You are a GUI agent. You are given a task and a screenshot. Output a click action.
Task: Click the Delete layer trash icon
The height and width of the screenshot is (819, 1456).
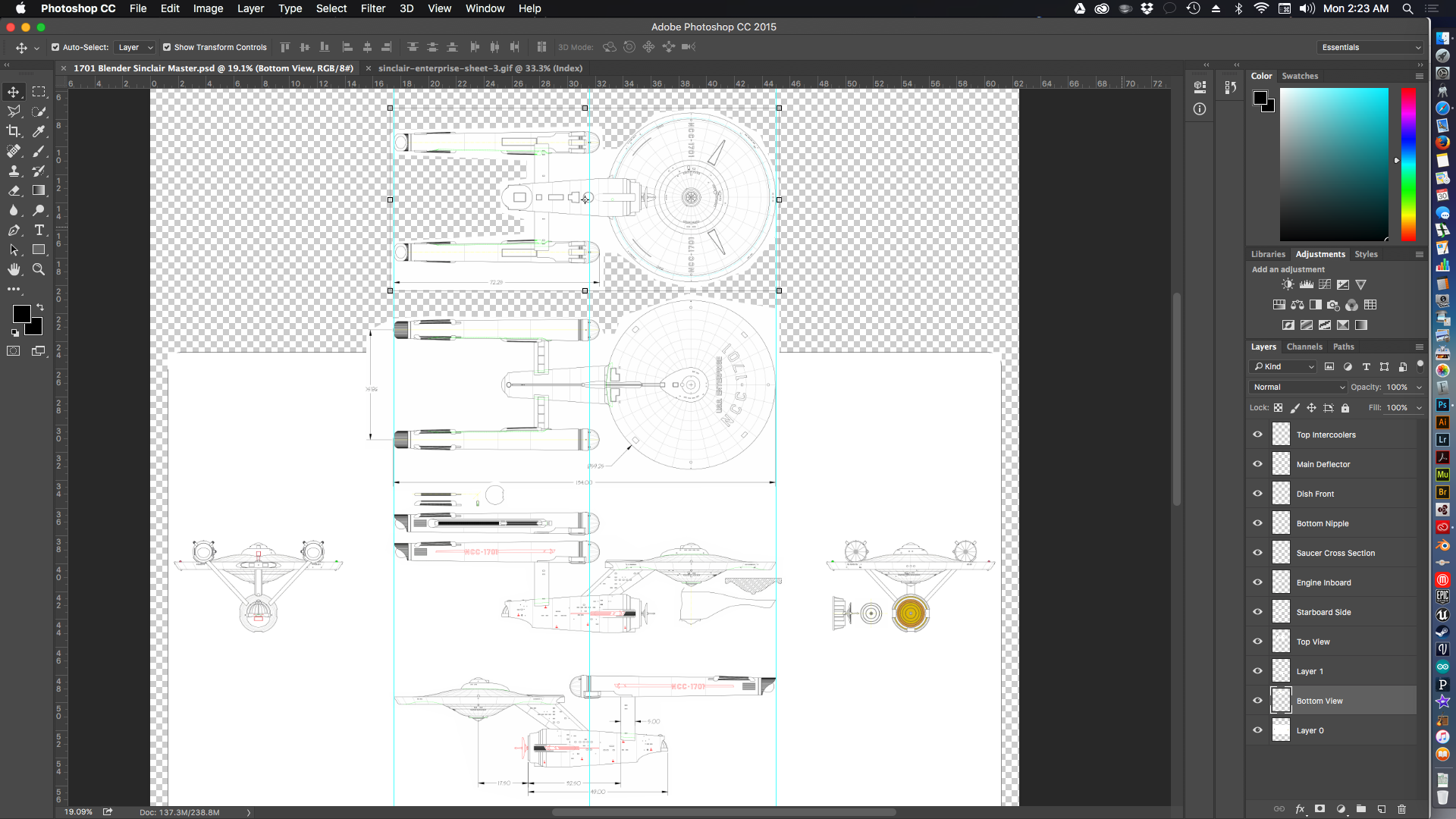[1401, 809]
